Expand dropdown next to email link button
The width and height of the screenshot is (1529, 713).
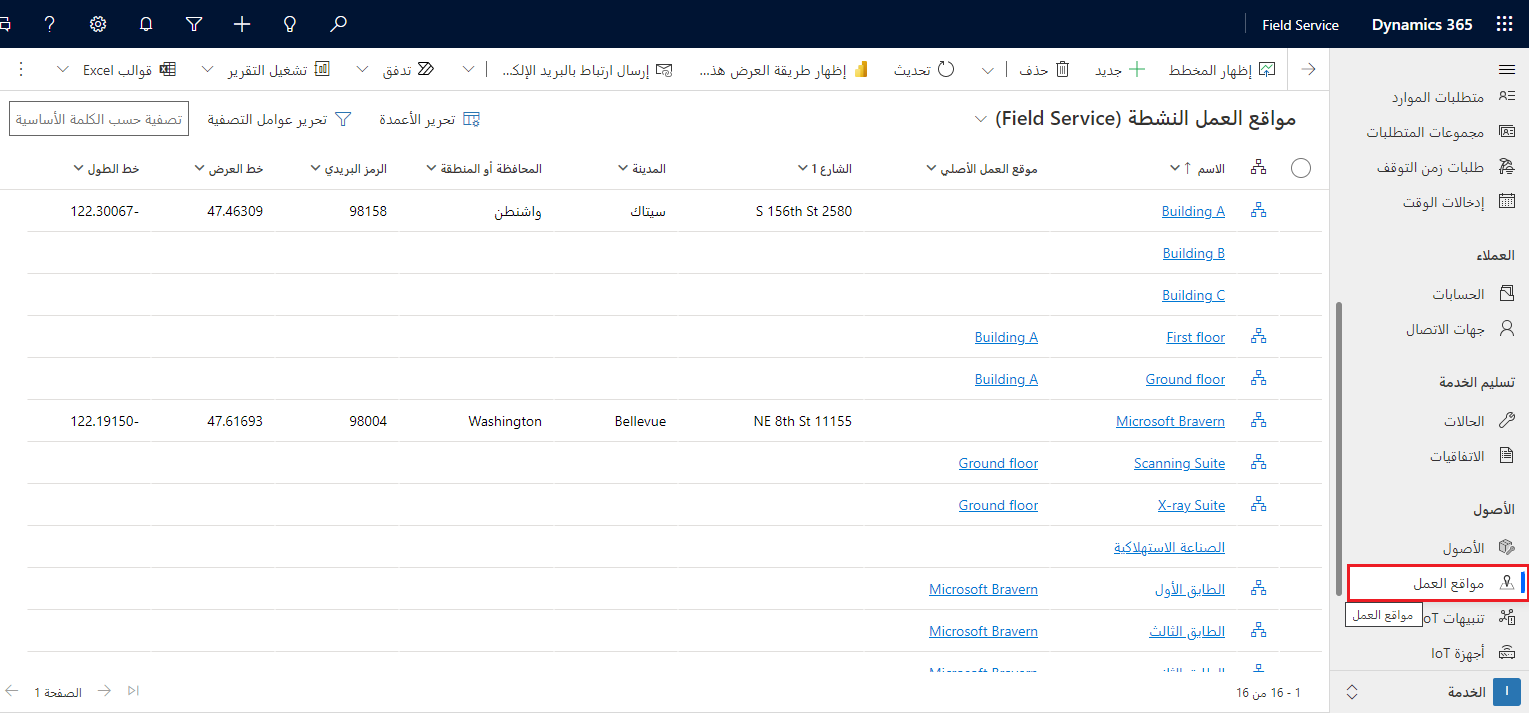point(469,70)
